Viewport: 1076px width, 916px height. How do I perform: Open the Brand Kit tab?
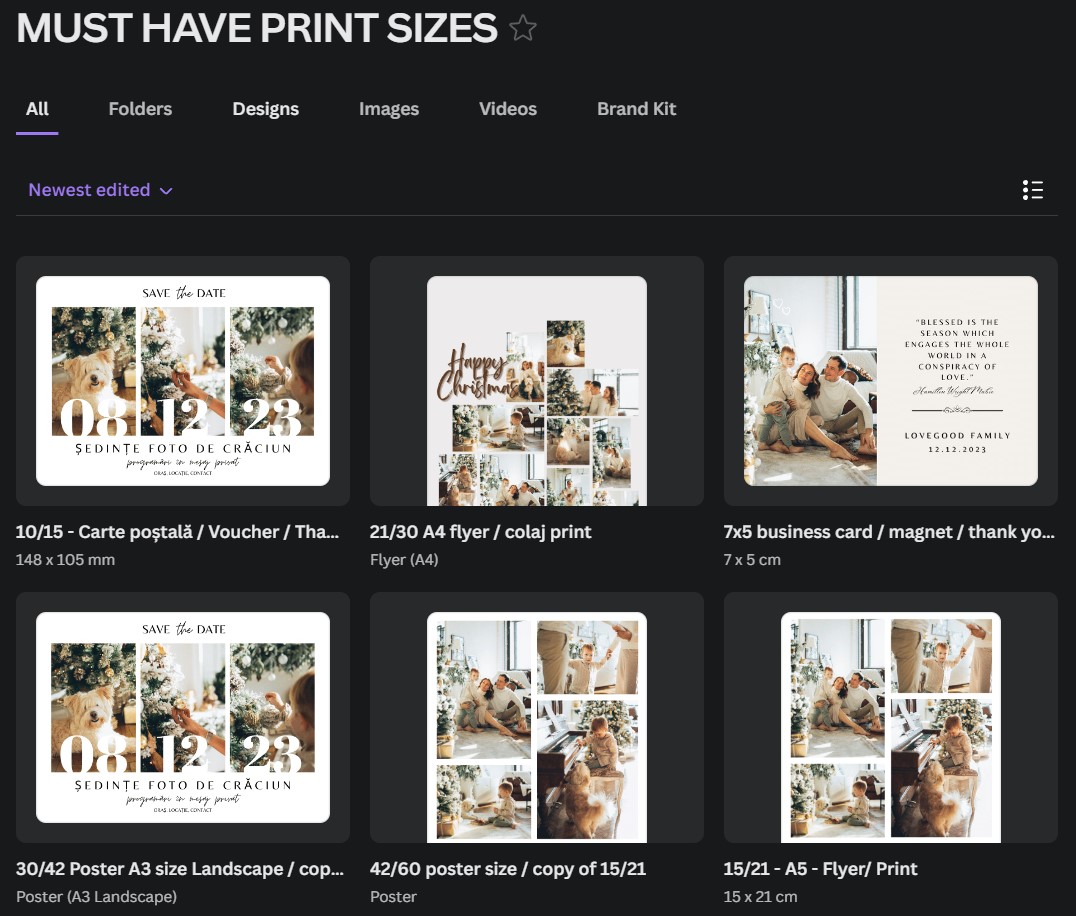(636, 109)
